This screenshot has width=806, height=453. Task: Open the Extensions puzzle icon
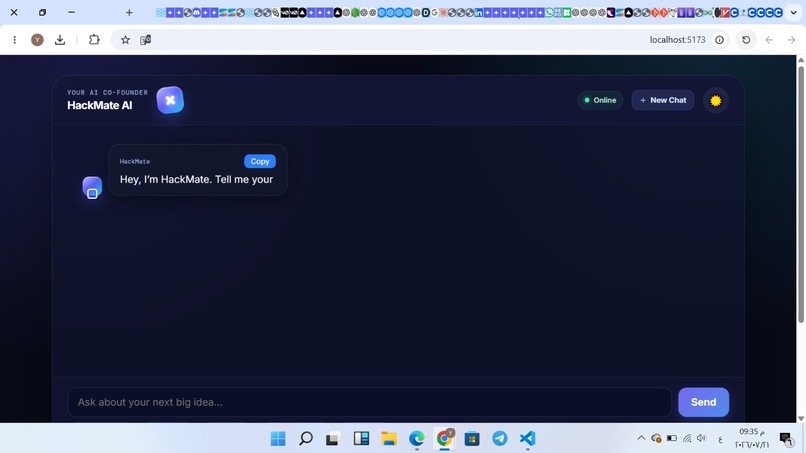coord(94,40)
